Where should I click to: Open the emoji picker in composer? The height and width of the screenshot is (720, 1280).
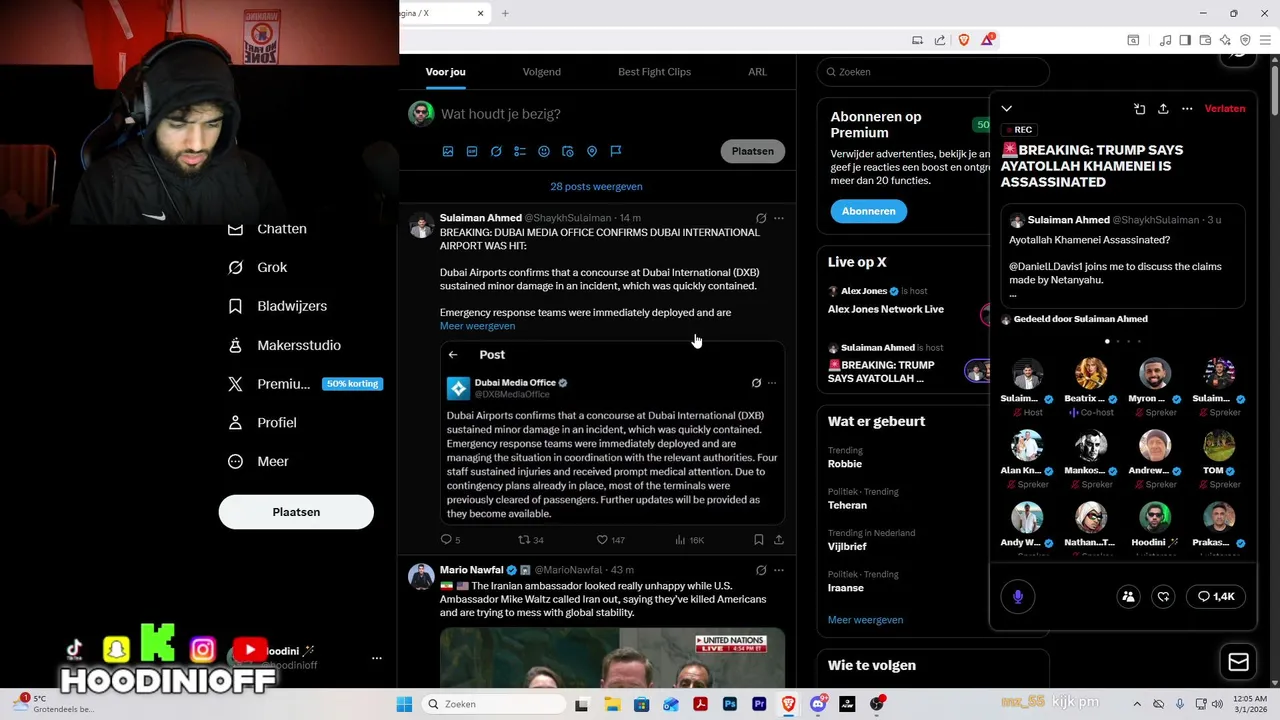(x=544, y=151)
